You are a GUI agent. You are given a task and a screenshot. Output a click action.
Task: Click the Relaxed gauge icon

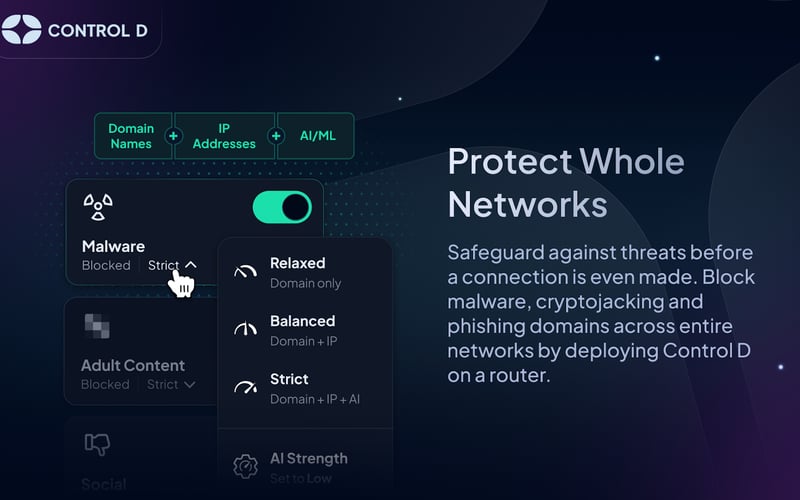click(x=245, y=272)
